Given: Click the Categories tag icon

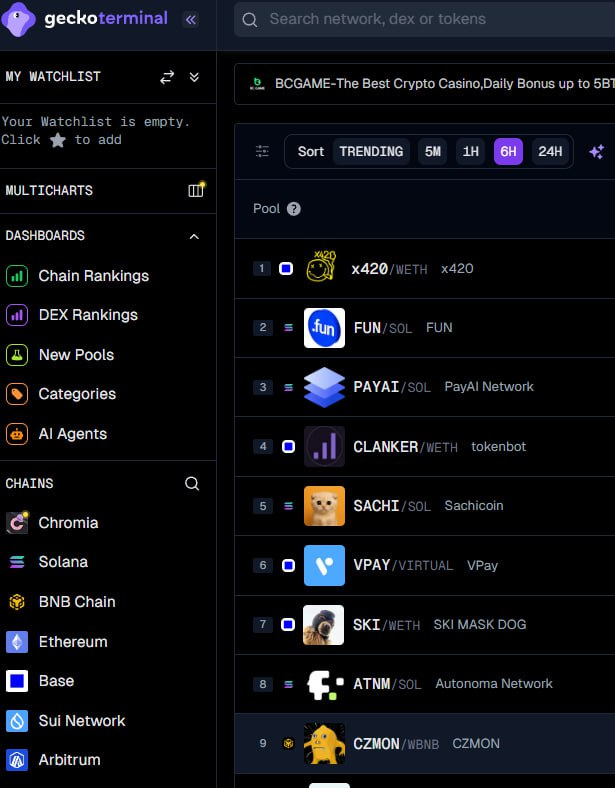Looking at the screenshot, I should click(x=17, y=394).
